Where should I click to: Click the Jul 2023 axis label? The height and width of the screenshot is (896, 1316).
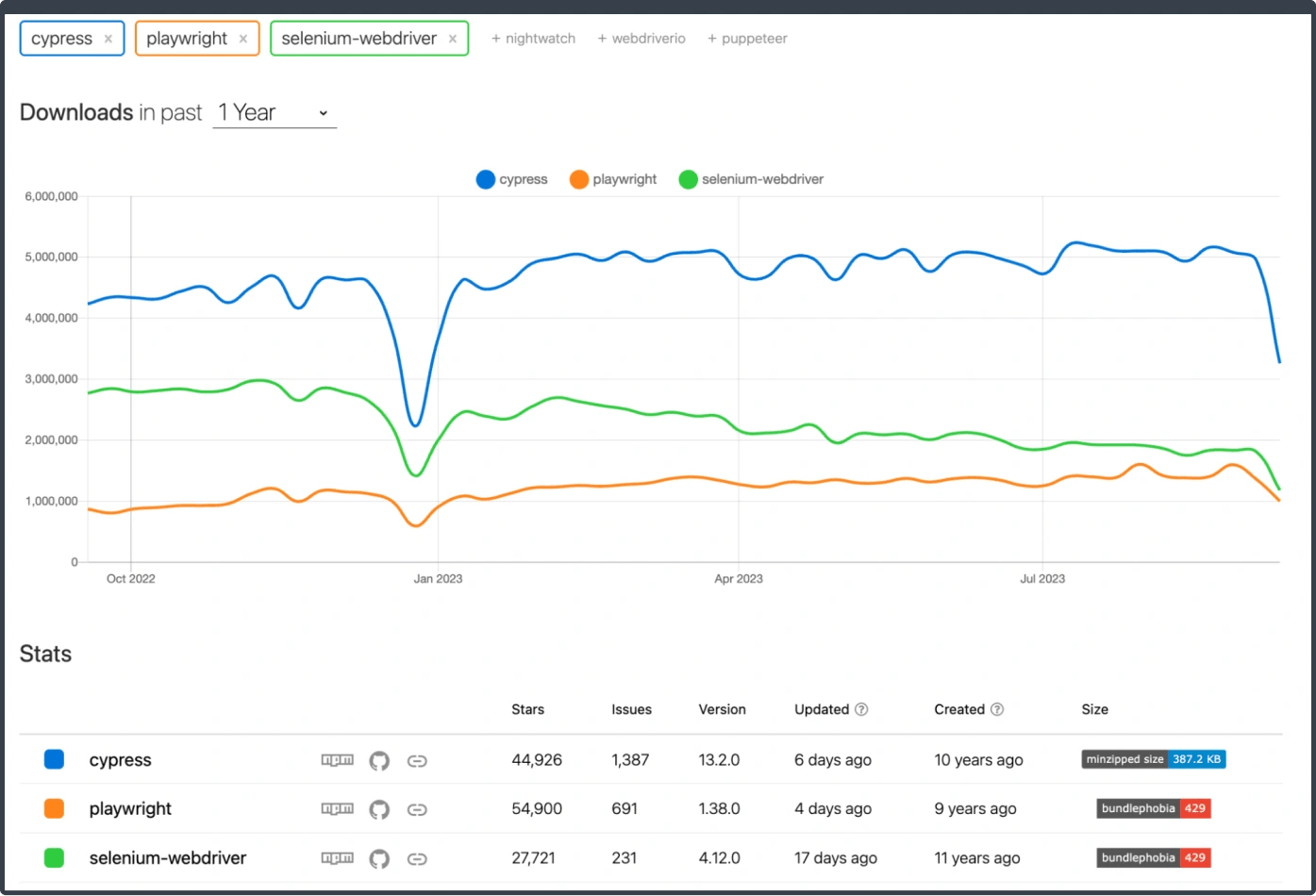pos(1042,579)
